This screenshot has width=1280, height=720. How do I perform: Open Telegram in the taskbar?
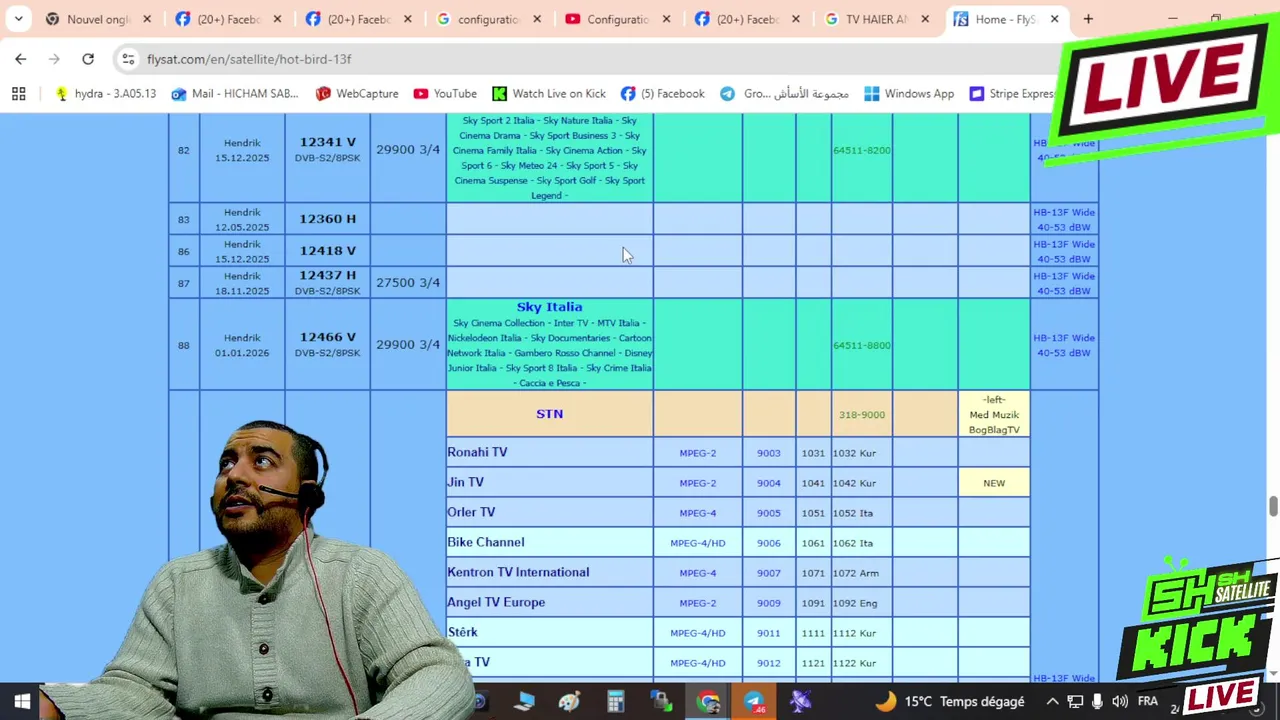click(753, 701)
